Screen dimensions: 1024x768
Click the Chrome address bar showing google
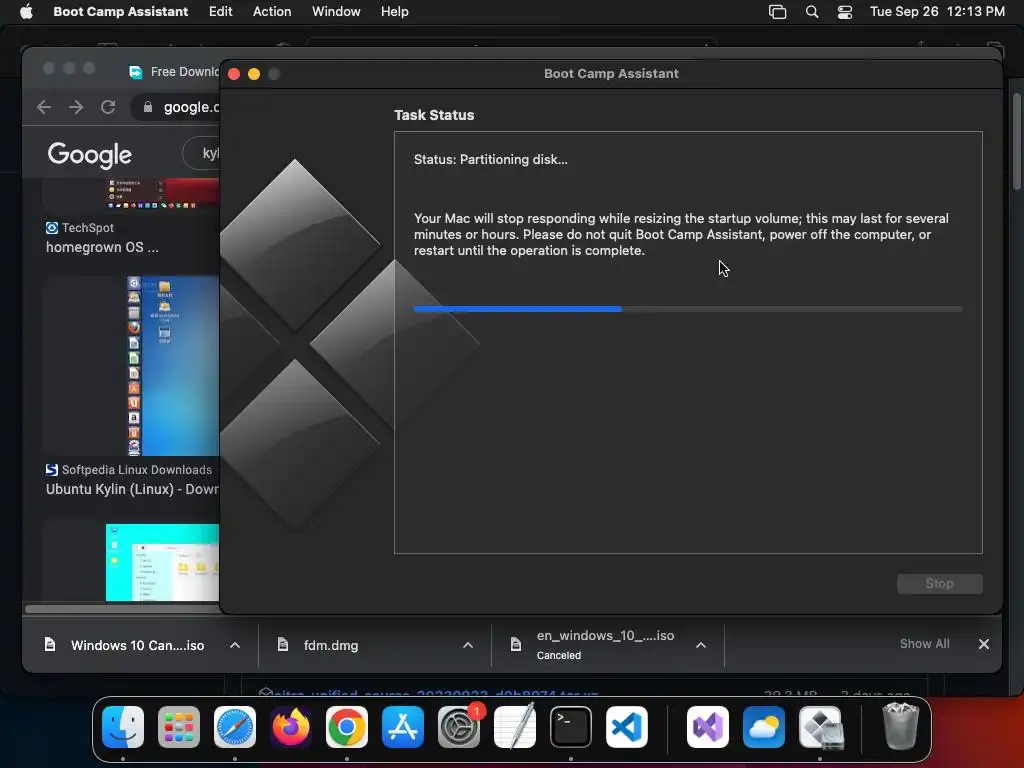176,107
